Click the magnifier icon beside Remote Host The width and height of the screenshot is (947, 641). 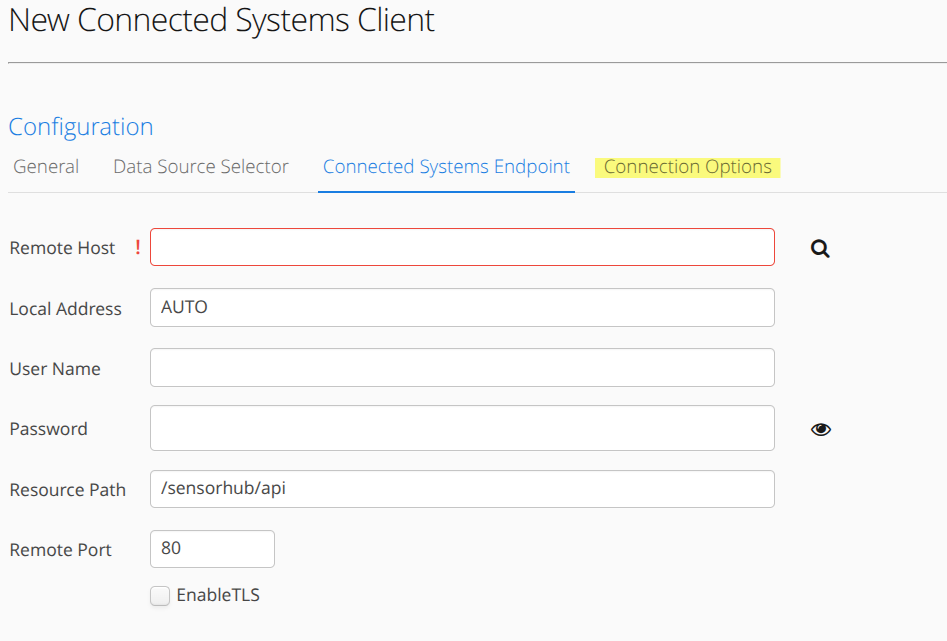click(x=820, y=248)
